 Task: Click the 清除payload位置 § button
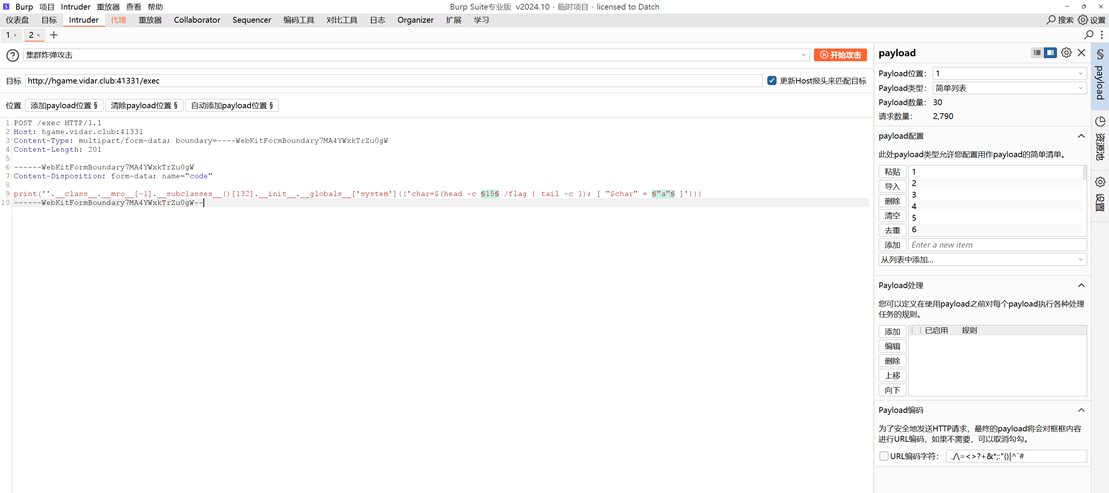coord(144,105)
